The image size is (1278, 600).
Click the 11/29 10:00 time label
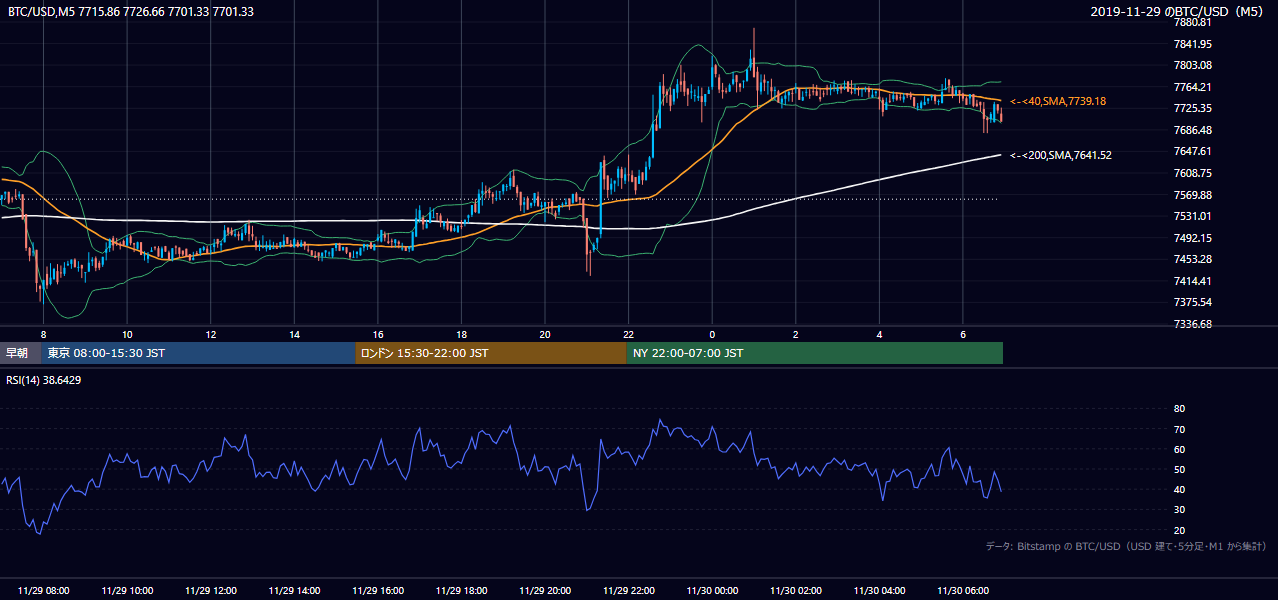pos(127,590)
